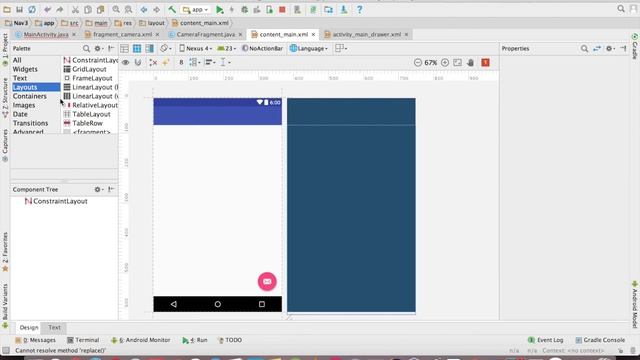Open the API level 23 dropdown
Screen dimensions: 640x360
pos(227,49)
